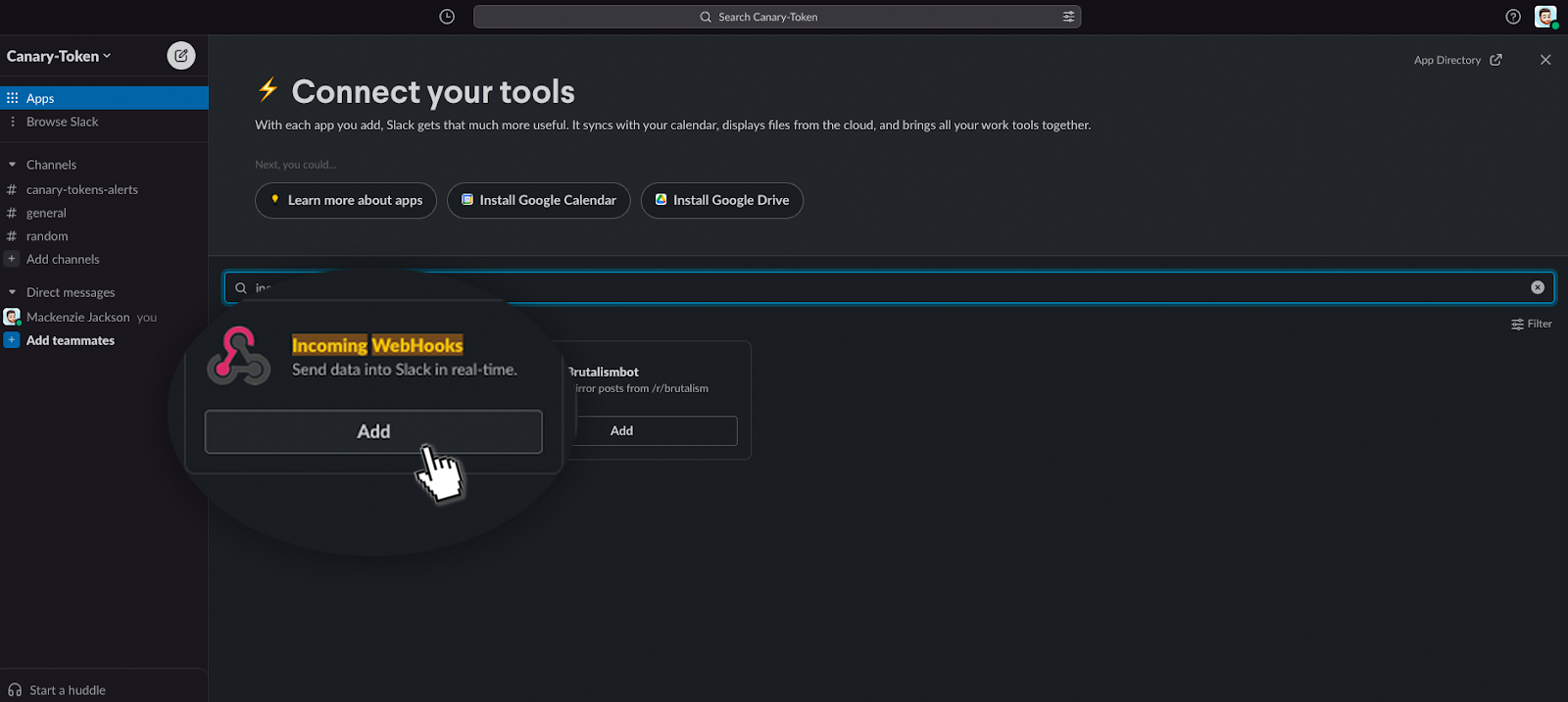
Task: Open the user profile avatar
Action: tap(1545, 17)
